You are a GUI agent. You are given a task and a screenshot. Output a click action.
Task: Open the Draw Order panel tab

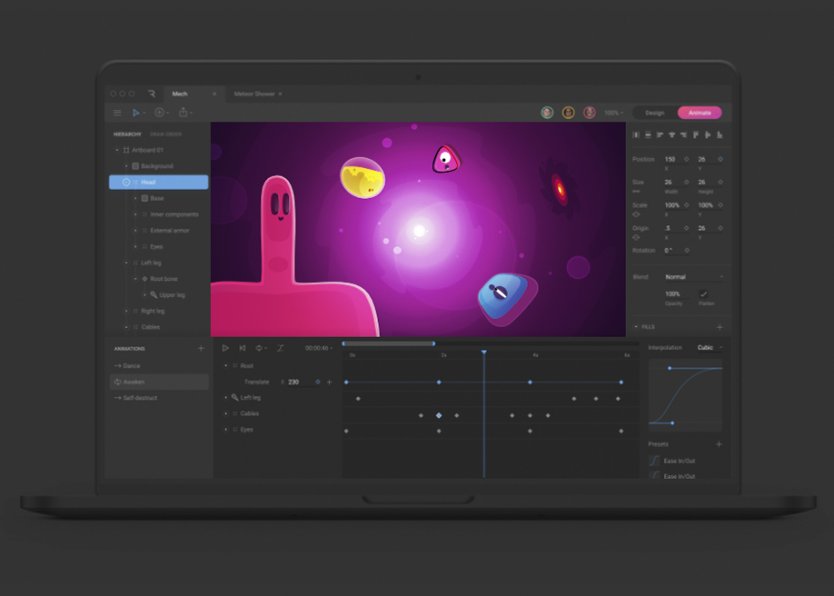click(166, 134)
